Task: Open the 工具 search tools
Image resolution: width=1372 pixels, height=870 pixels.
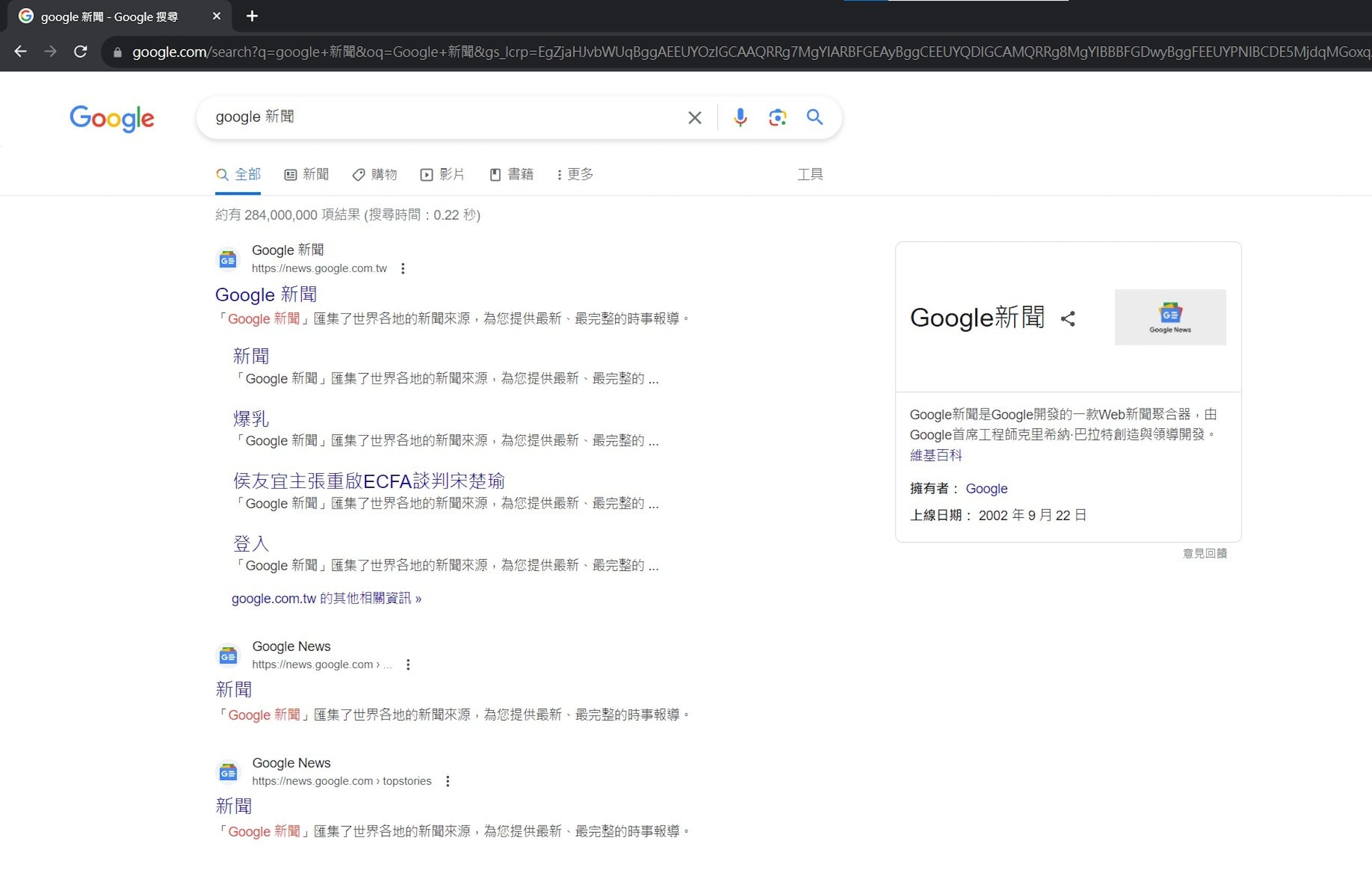Action: 810,174
